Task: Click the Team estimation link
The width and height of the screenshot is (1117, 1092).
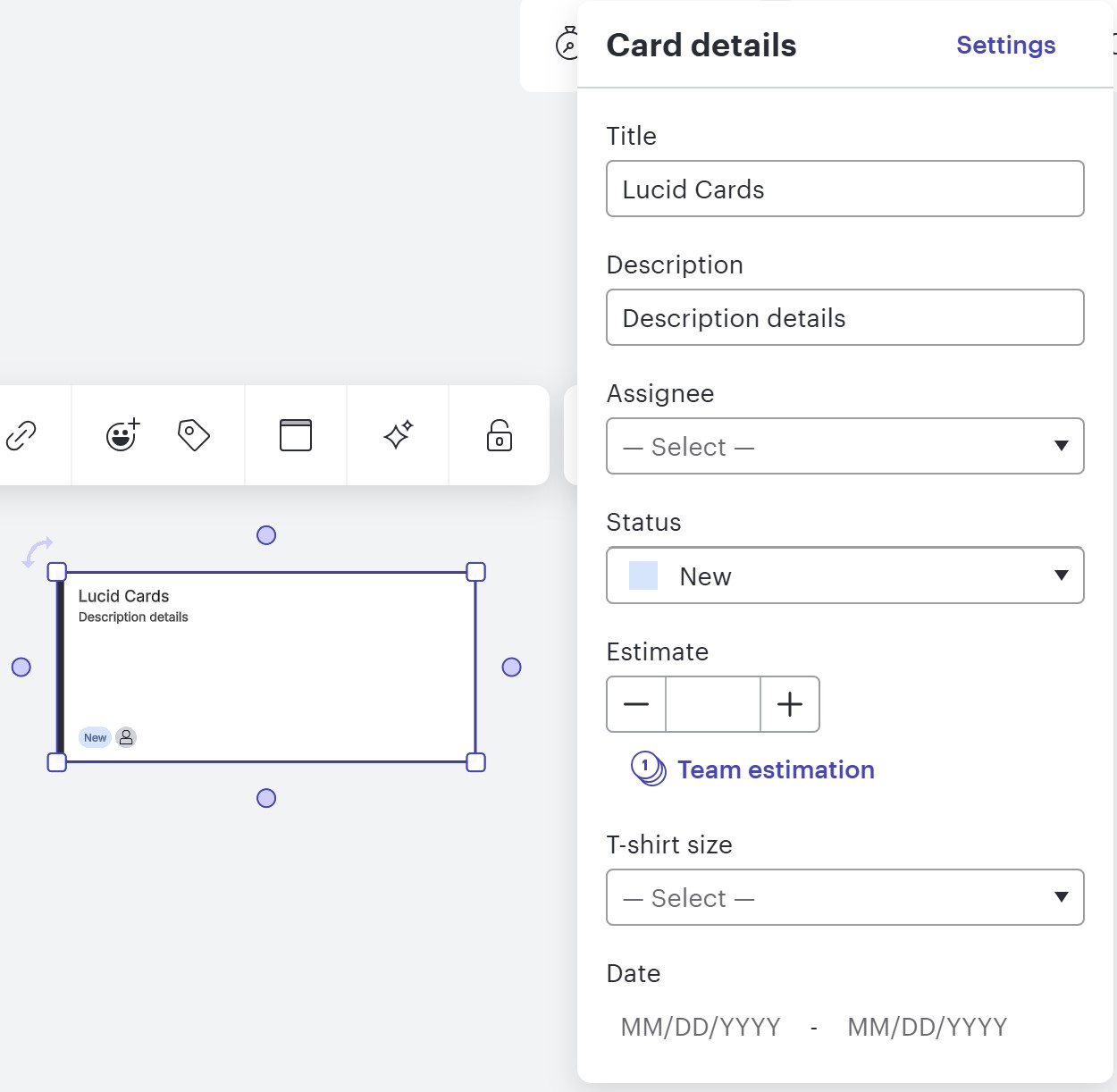Action: pos(776,769)
